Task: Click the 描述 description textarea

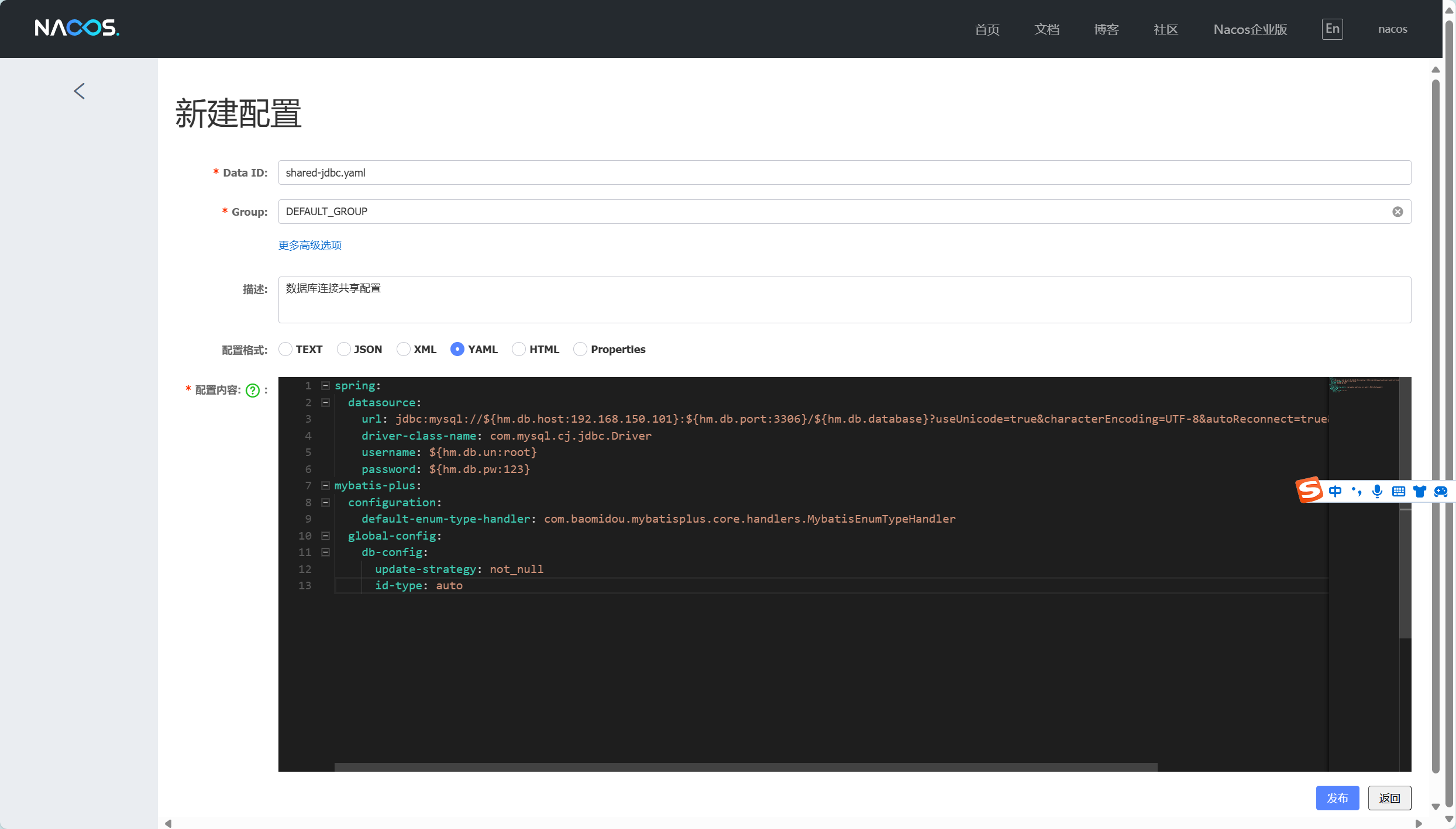Action: [x=845, y=300]
